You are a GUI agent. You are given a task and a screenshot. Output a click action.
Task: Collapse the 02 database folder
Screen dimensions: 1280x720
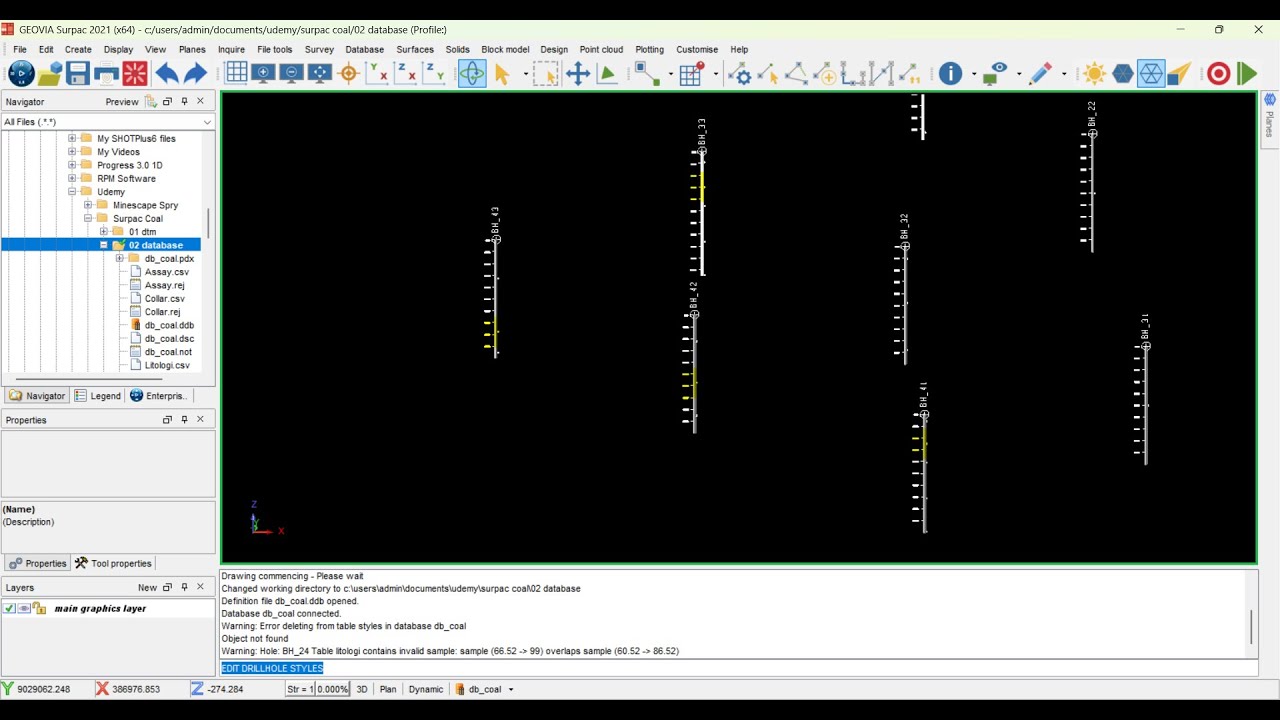point(103,245)
